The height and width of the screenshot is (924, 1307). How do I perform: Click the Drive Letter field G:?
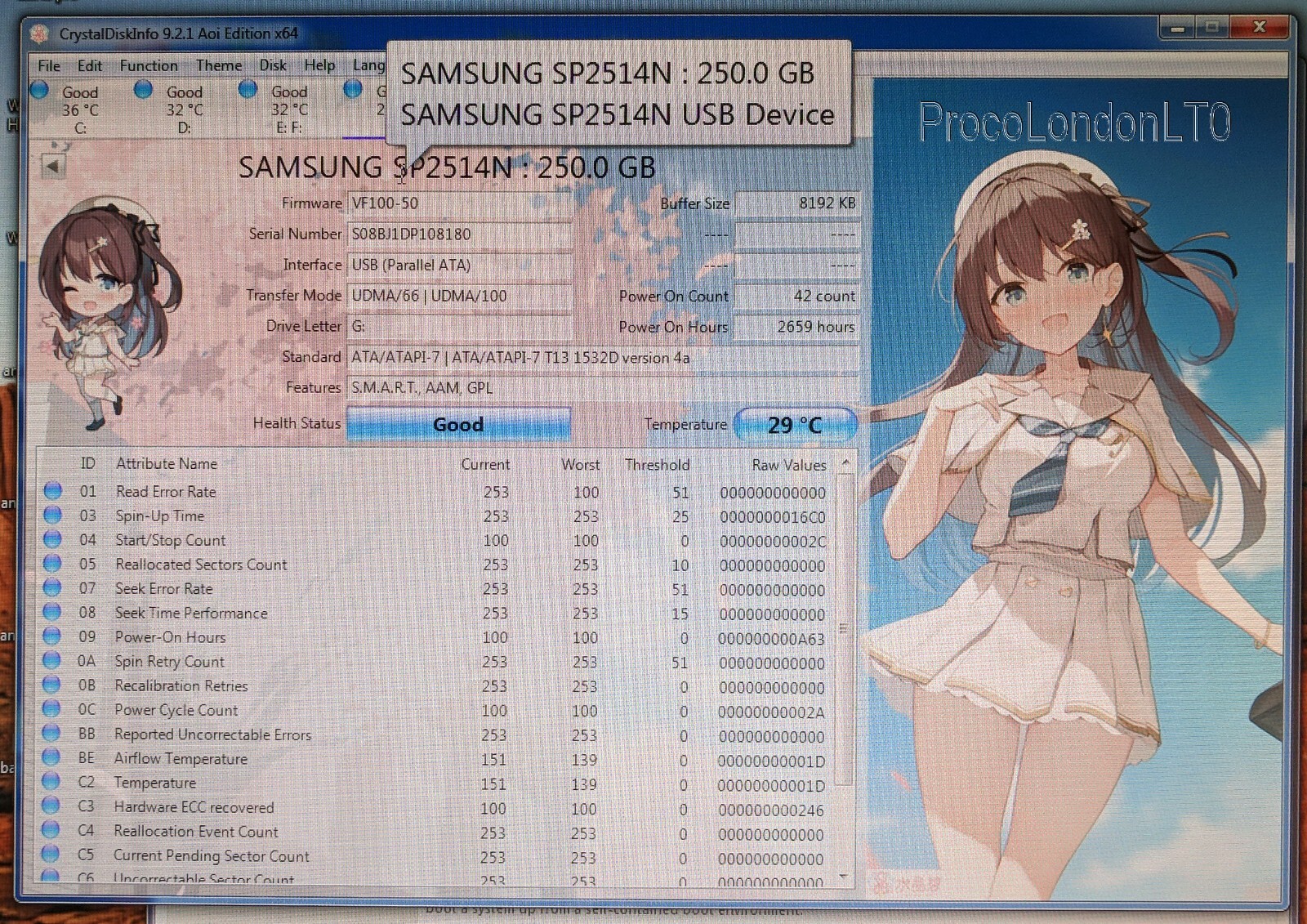(x=459, y=327)
